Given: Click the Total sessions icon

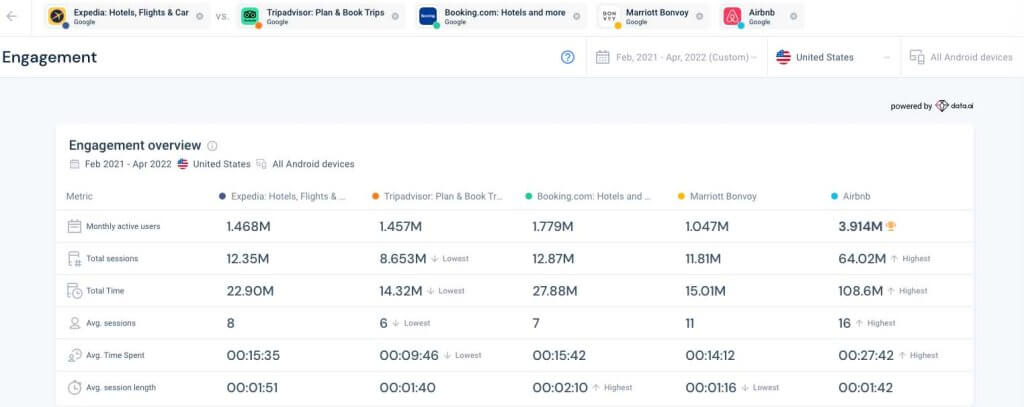Looking at the screenshot, I should pyautogui.click(x=74, y=259).
